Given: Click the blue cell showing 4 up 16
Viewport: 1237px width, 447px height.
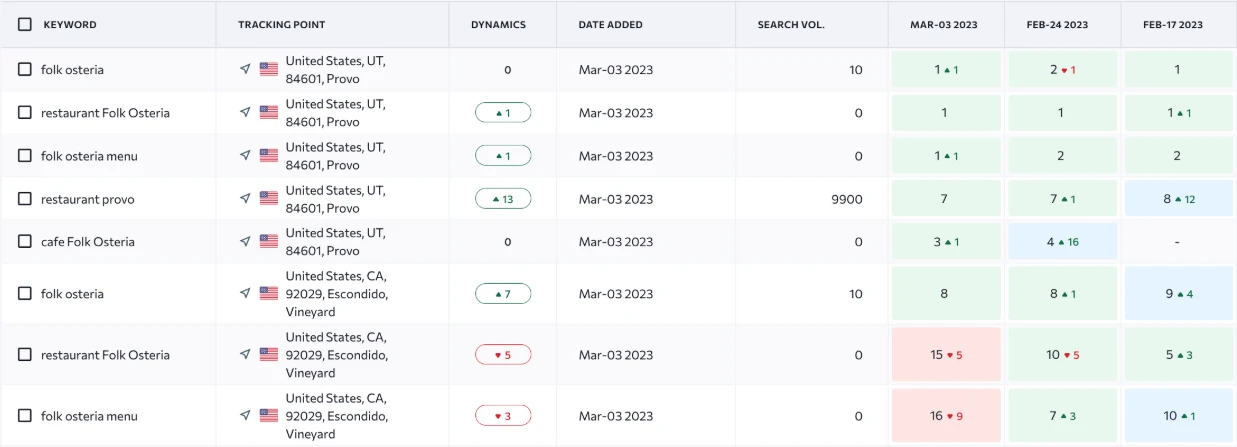Looking at the screenshot, I should pos(1062,242).
